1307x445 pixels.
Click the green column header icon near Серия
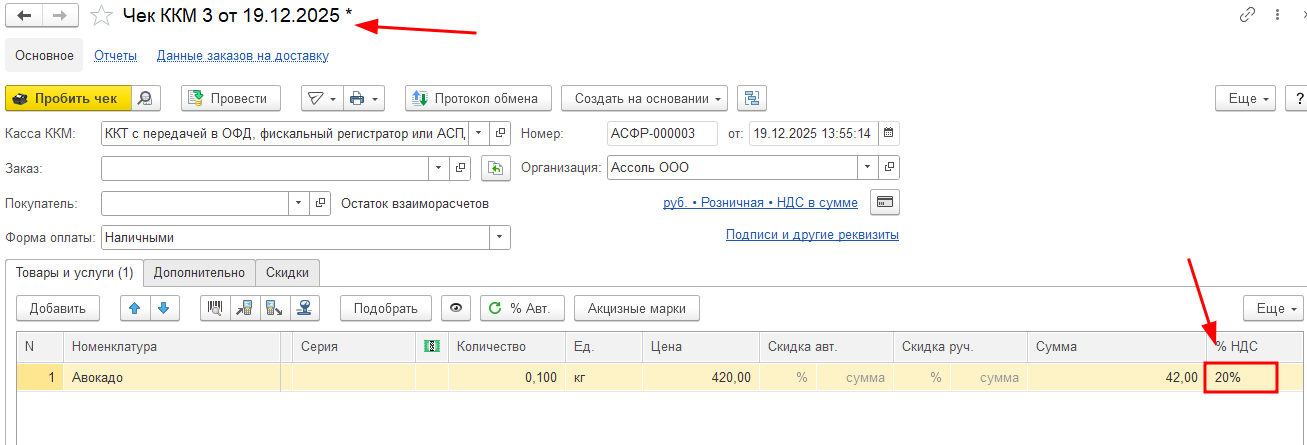click(432, 346)
